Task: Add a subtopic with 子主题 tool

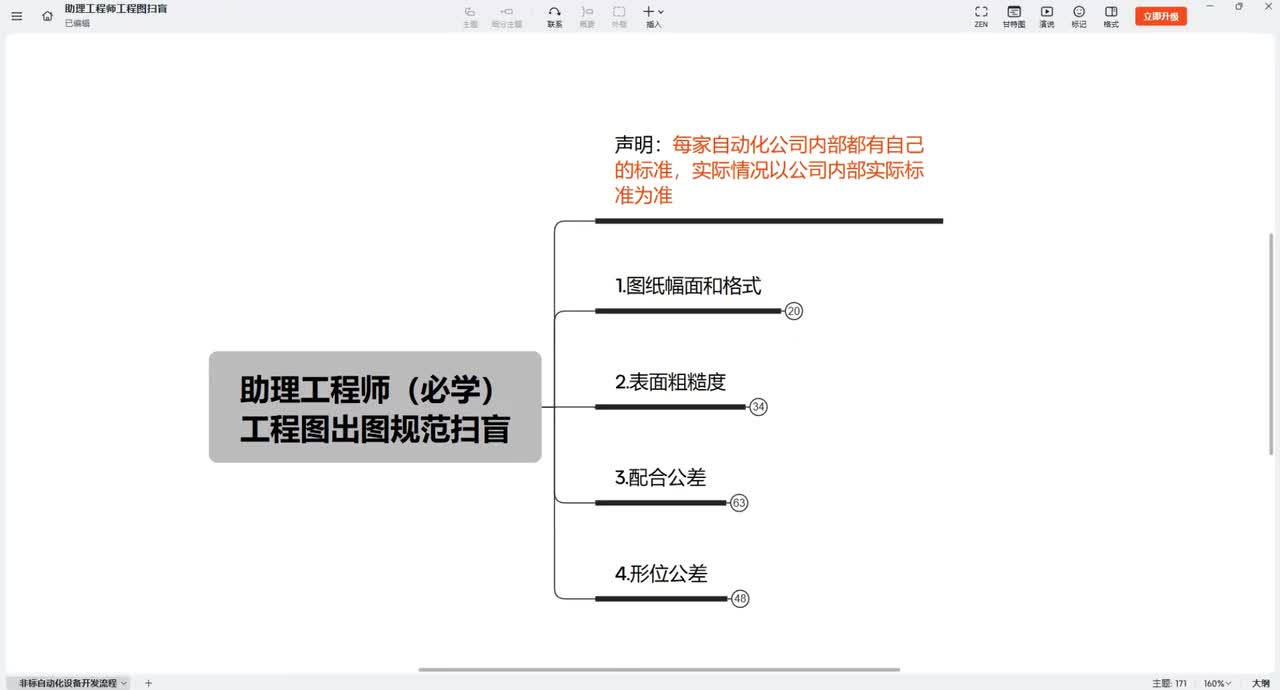Action: click(x=506, y=16)
